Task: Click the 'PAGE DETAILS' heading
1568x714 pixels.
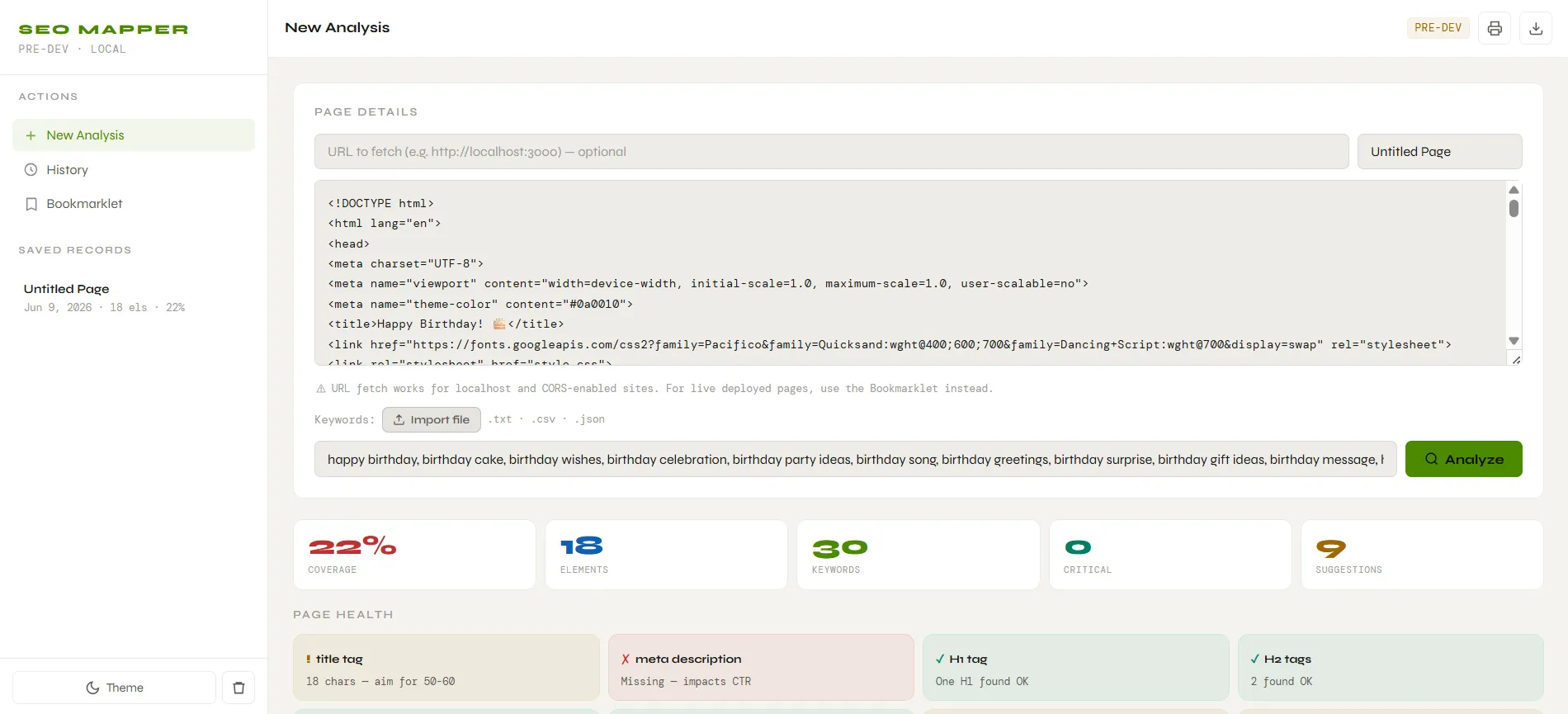Action: pos(366,112)
